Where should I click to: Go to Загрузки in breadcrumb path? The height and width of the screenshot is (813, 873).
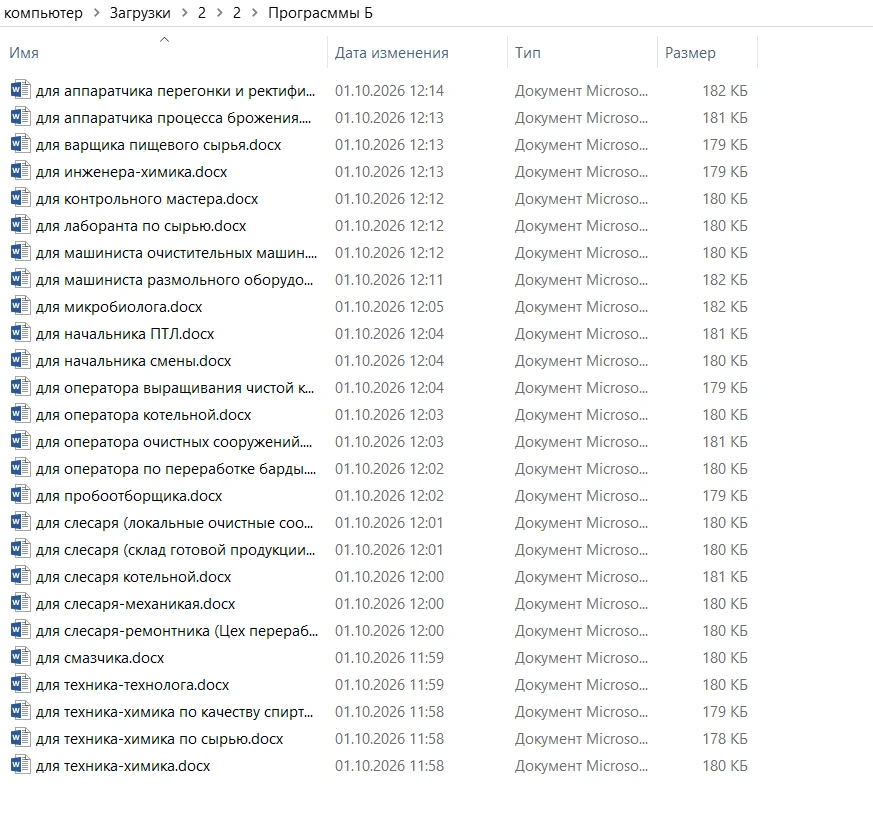[x=140, y=13]
